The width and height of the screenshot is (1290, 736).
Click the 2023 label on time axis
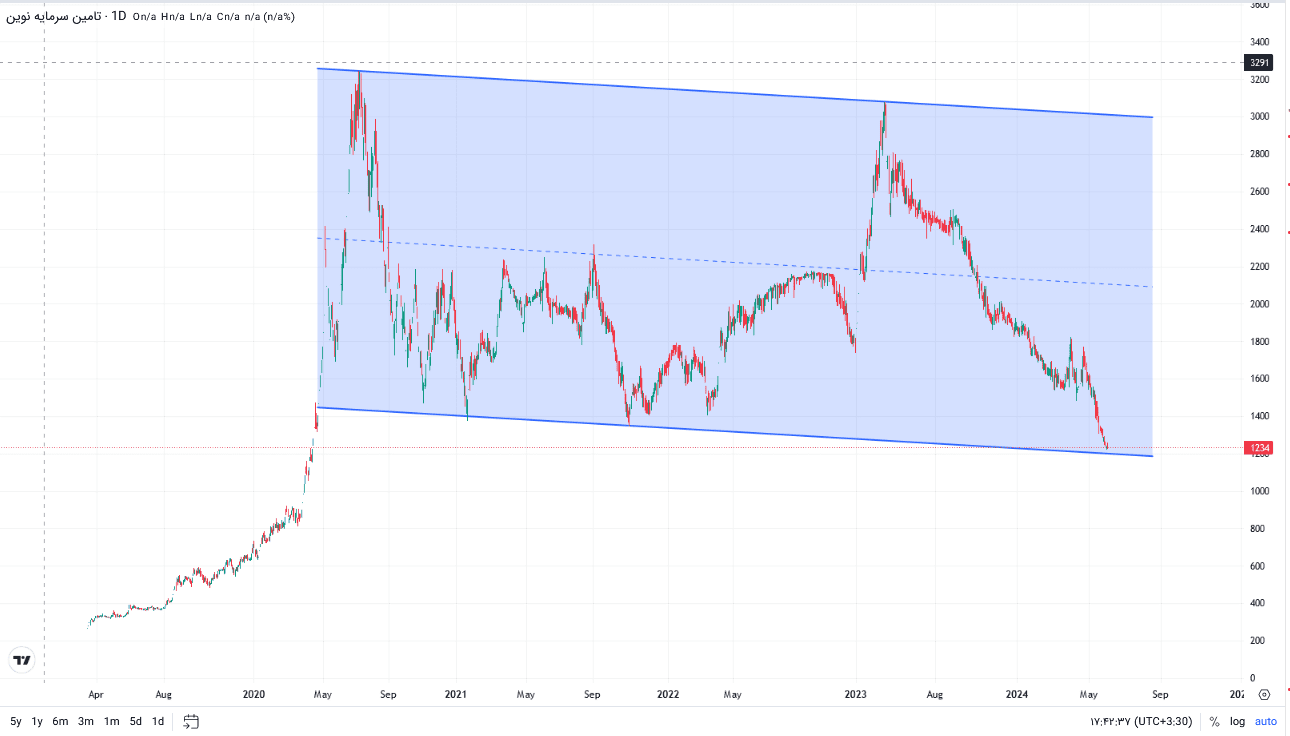click(x=857, y=694)
